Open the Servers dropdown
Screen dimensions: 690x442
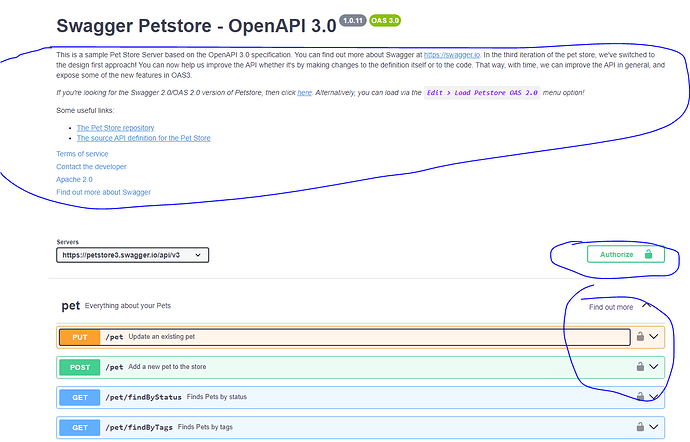click(132, 255)
